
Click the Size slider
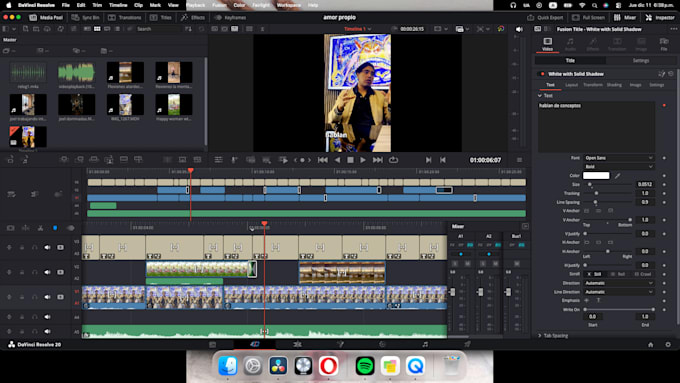608,184
